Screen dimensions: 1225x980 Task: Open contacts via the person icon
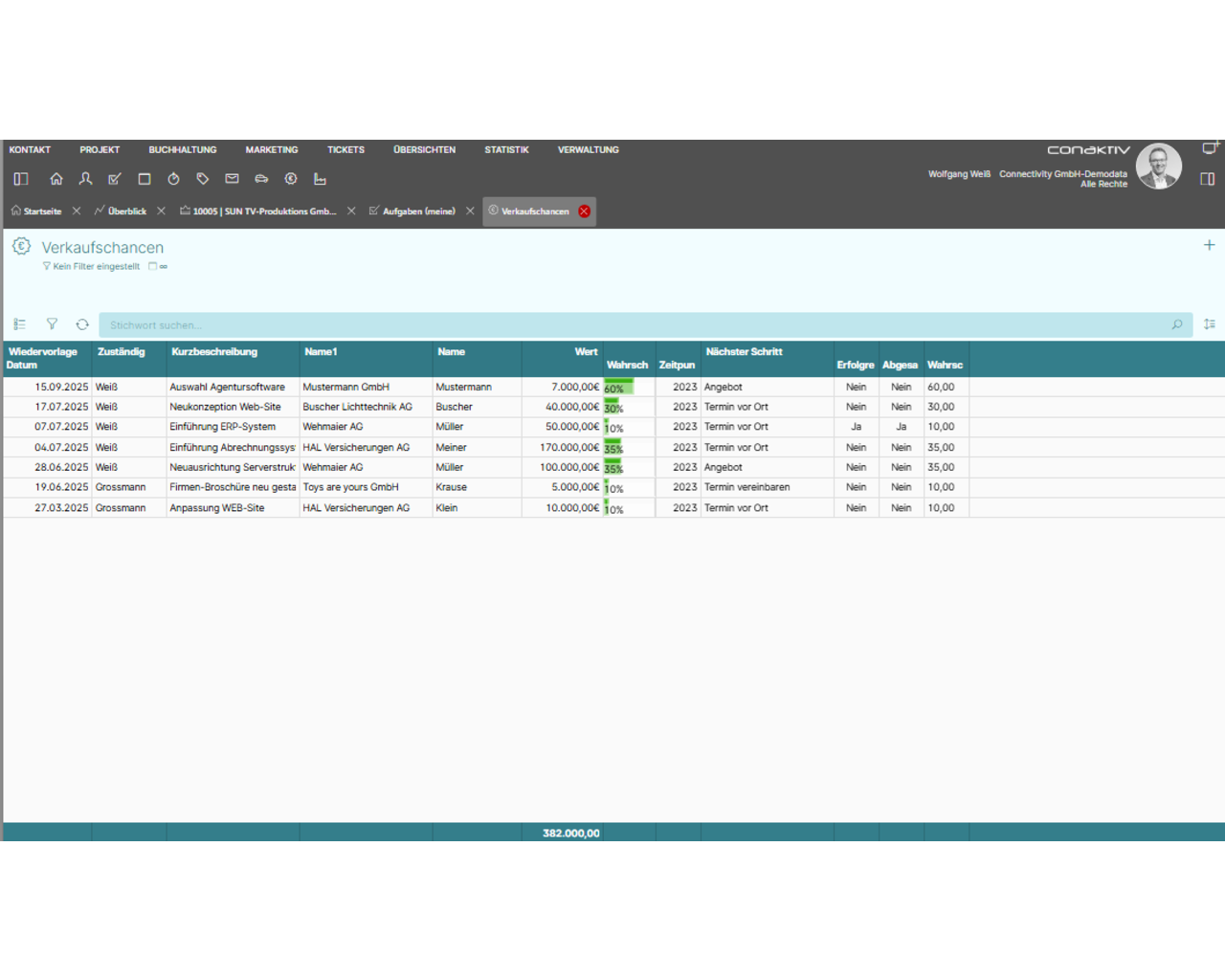click(x=85, y=179)
